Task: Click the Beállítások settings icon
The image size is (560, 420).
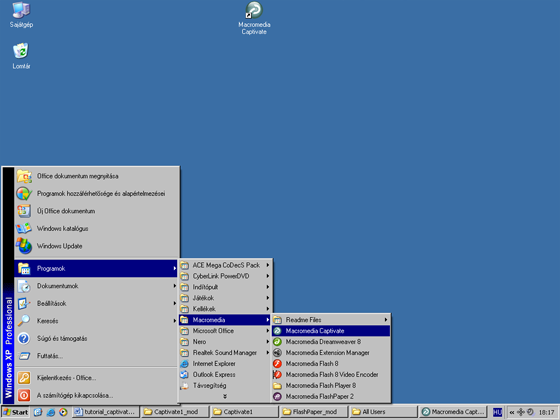Action: click(x=24, y=304)
